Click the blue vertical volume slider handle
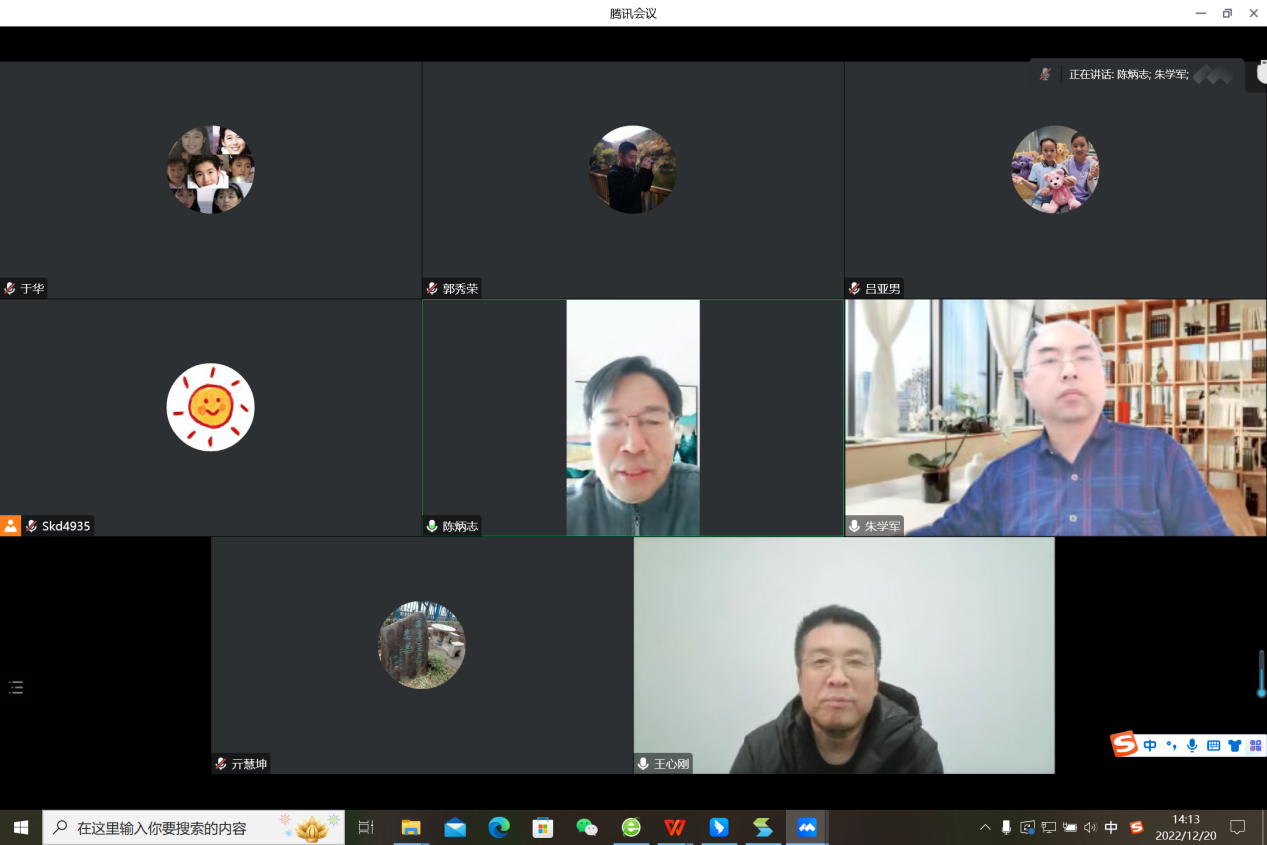 (x=1261, y=691)
